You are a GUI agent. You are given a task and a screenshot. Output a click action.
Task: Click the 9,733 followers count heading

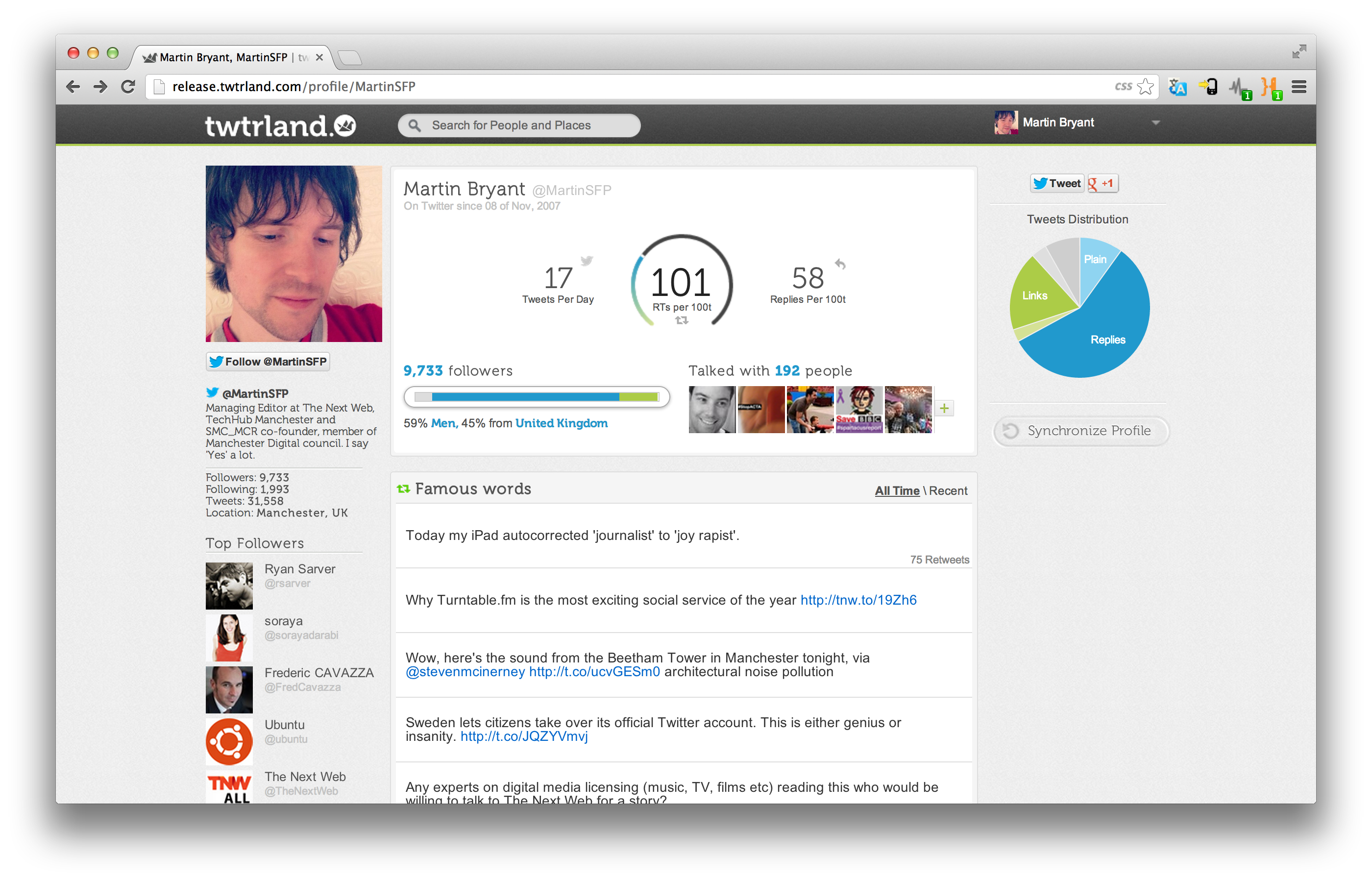click(x=458, y=371)
